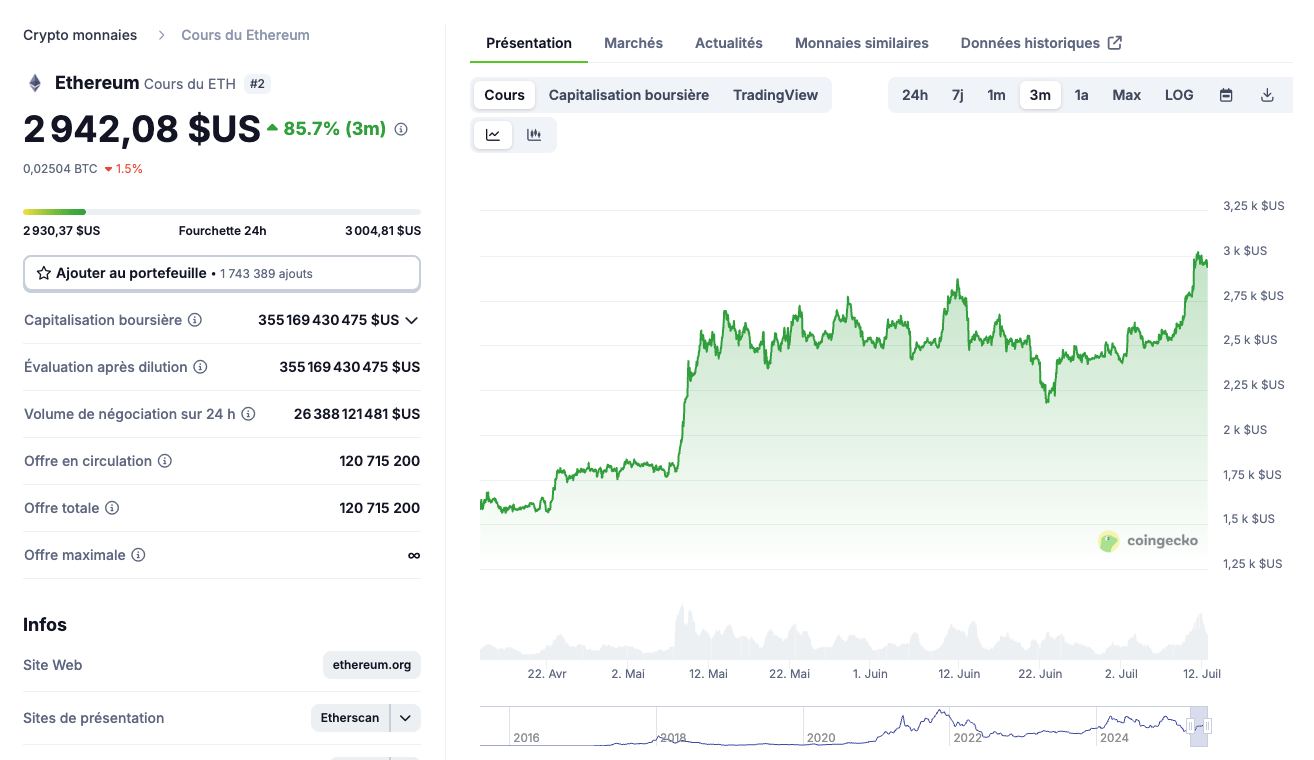This screenshot has width=1314, height=760.
Task: Set chart range to 3m
Action: point(1040,95)
